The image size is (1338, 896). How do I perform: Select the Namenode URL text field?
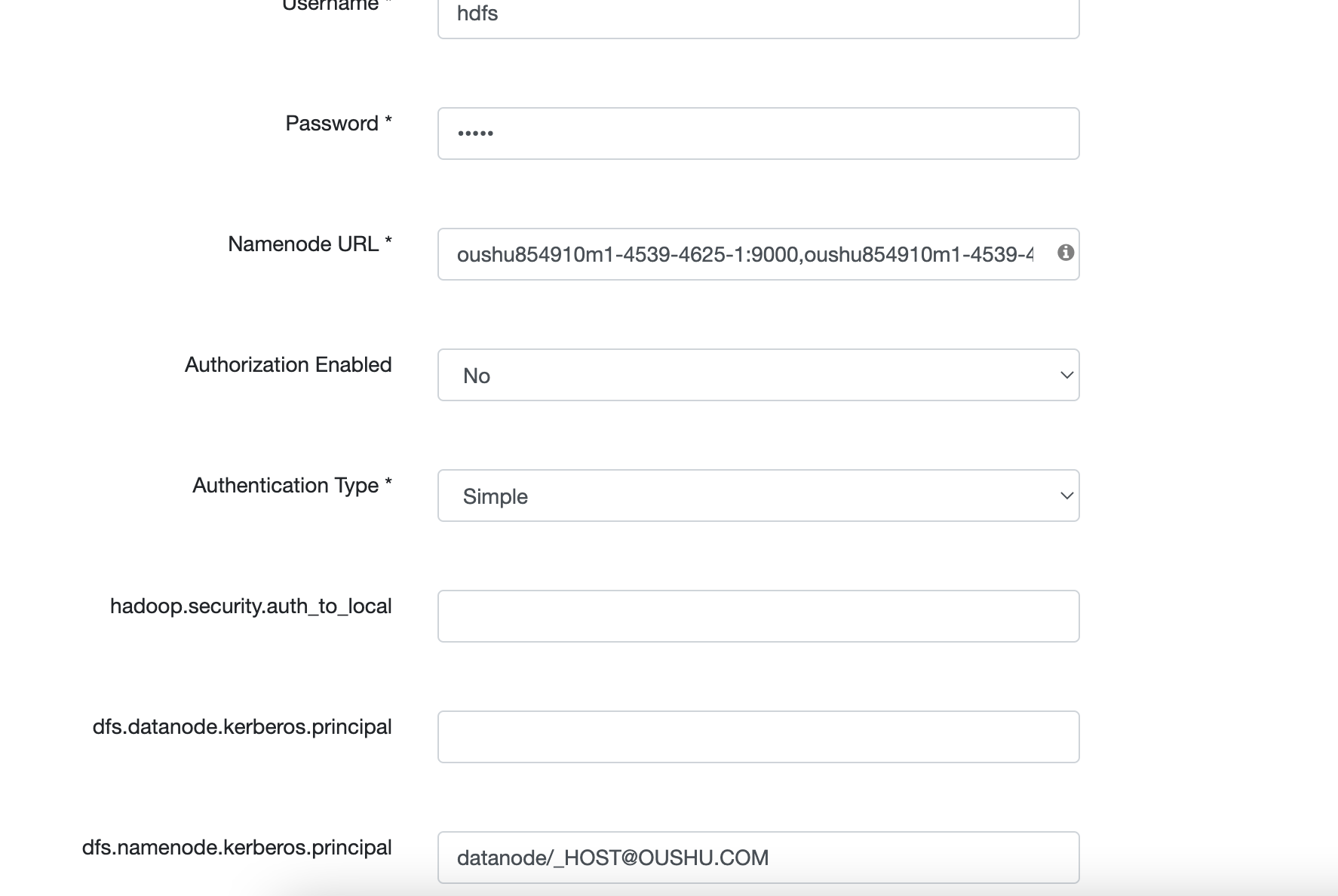[x=758, y=254]
